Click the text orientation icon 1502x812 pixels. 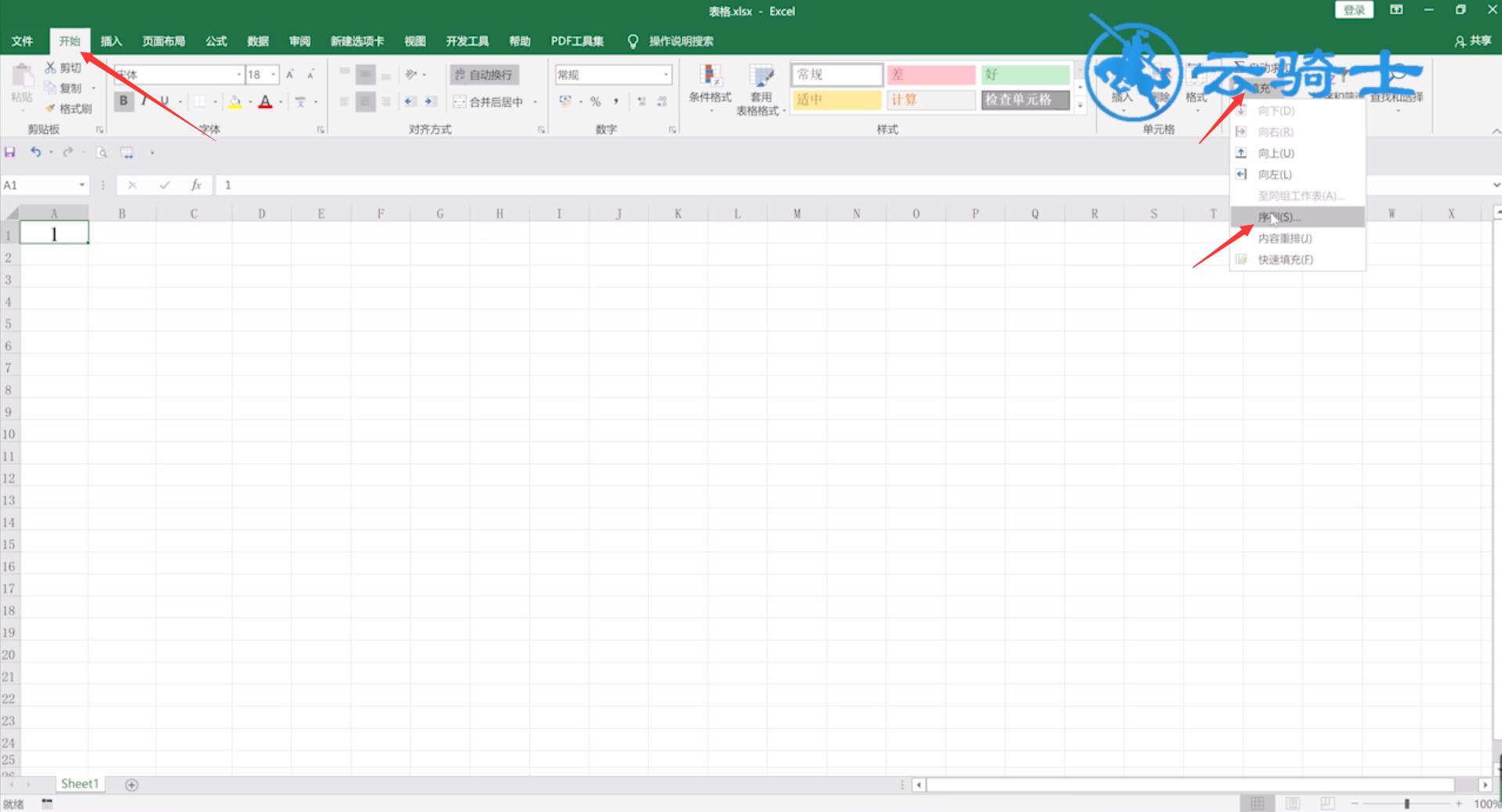point(412,74)
